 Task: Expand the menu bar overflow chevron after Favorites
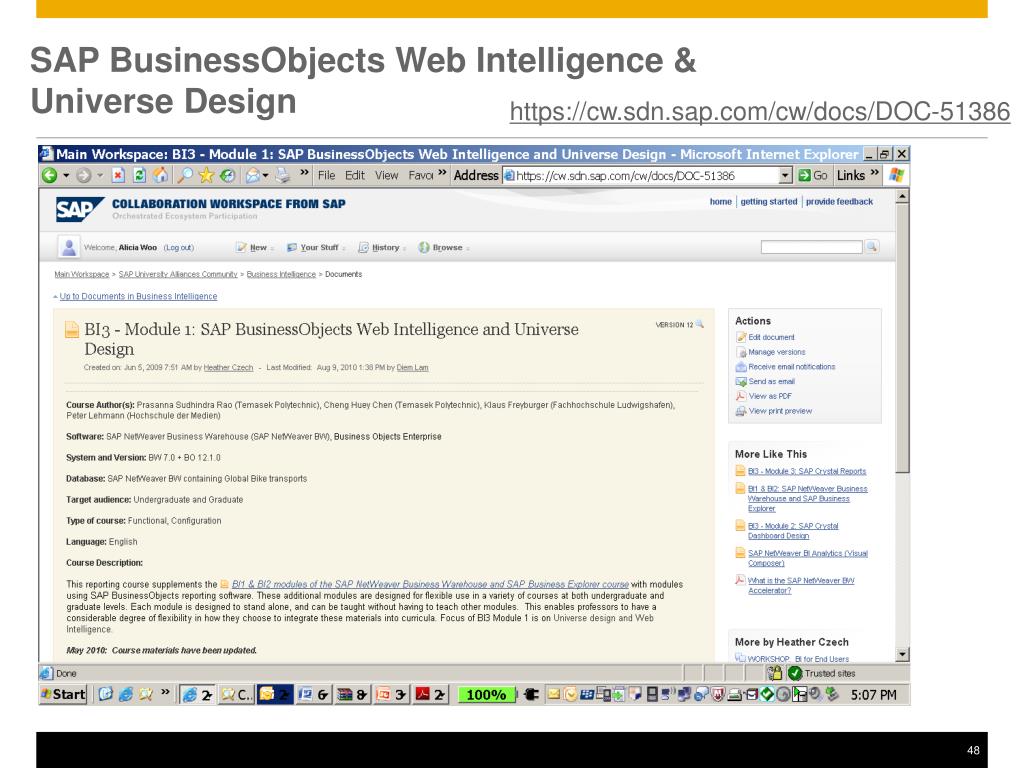pos(442,173)
